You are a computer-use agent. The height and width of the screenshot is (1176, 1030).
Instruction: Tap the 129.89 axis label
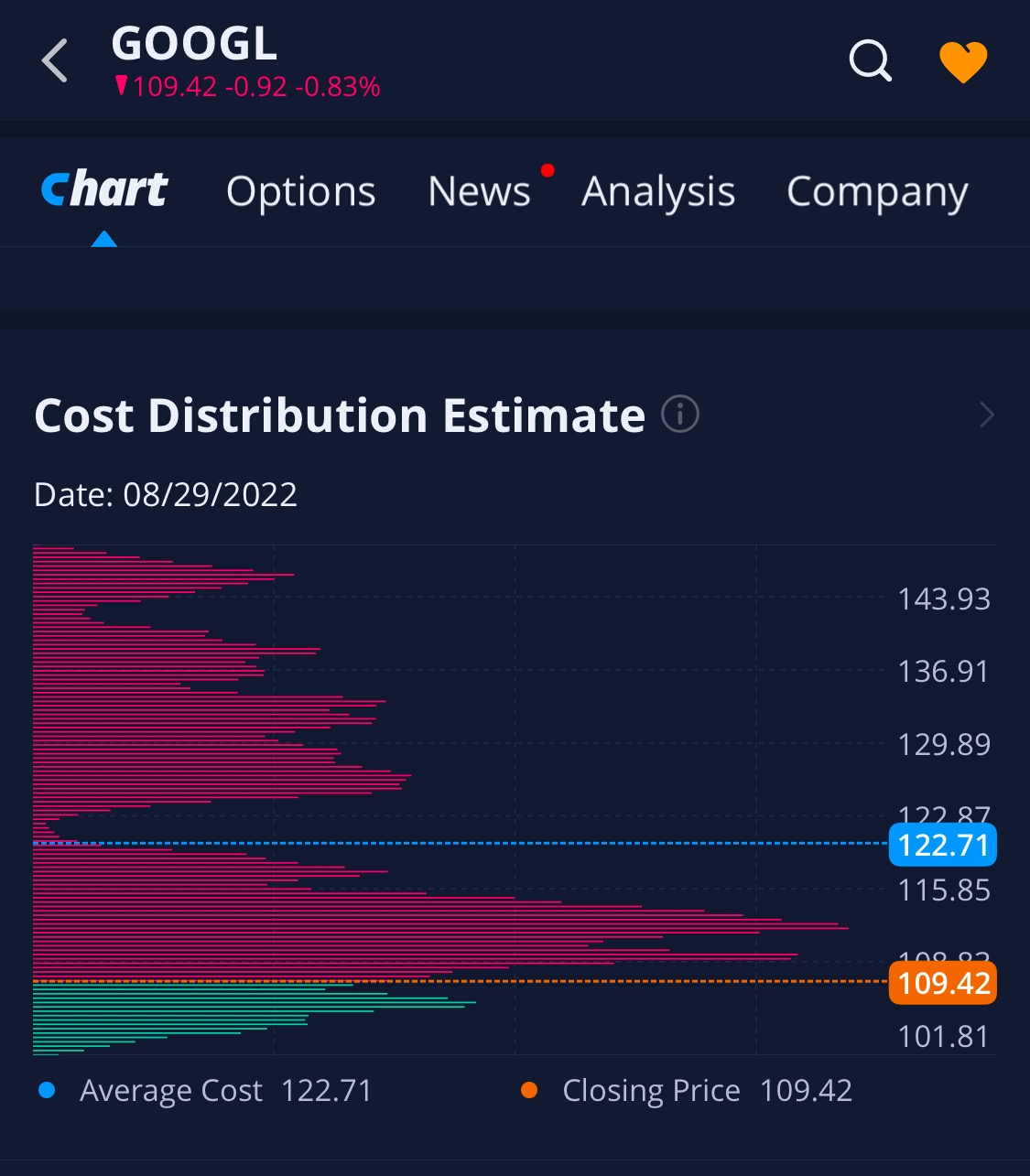pyautogui.click(x=944, y=744)
